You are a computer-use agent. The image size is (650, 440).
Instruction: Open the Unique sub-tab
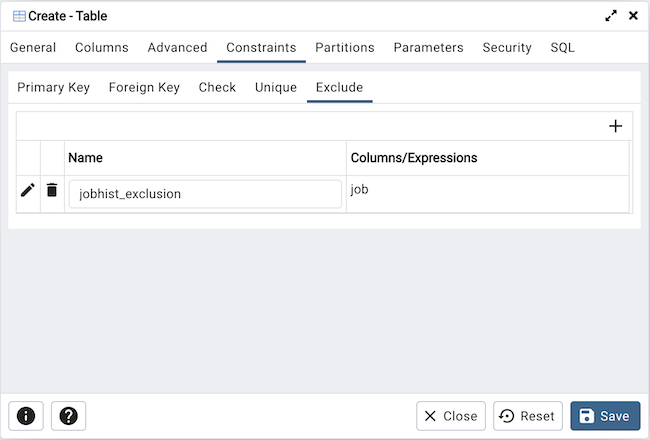(276, 87)
